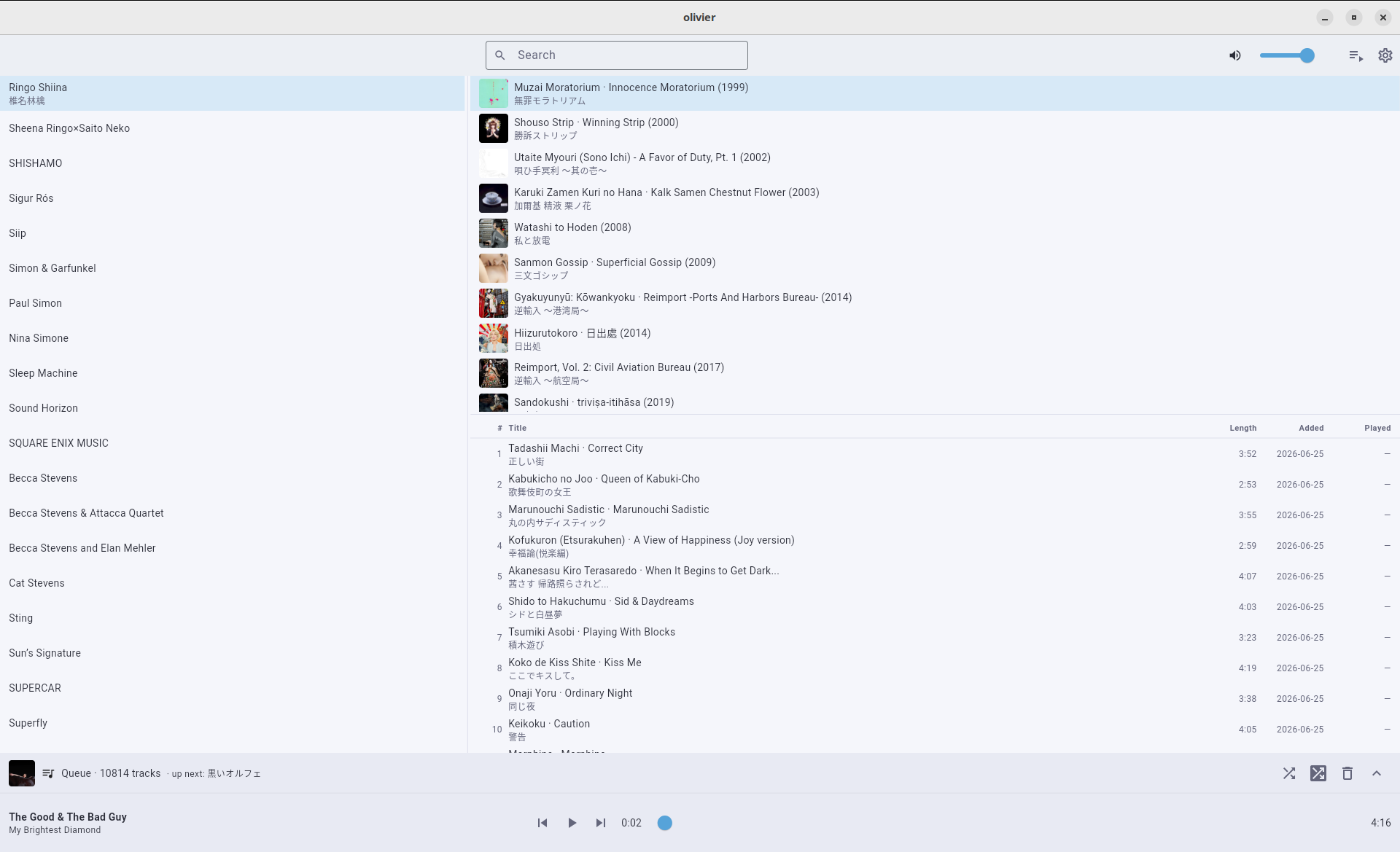This screenshot has width=1400, height=852.
Task: Select album Sandokushi · triviṣa-itihāsa (2019)
Action: [x=935, y=402]
